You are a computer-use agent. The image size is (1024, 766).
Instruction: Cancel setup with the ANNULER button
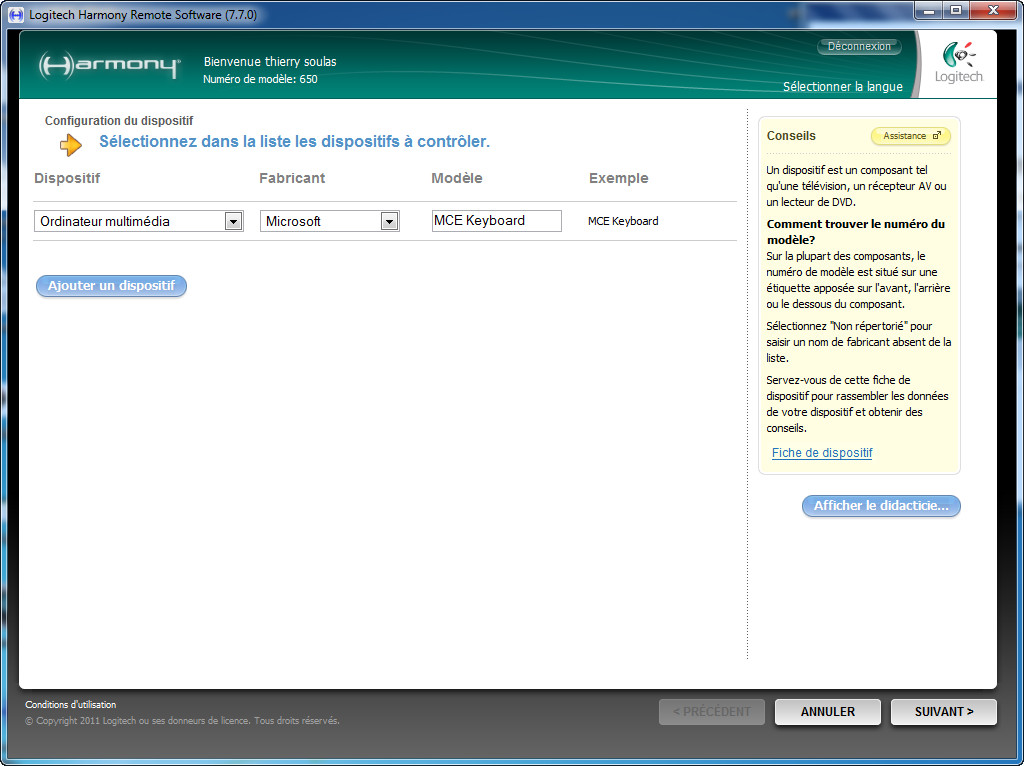click(828, 712)
